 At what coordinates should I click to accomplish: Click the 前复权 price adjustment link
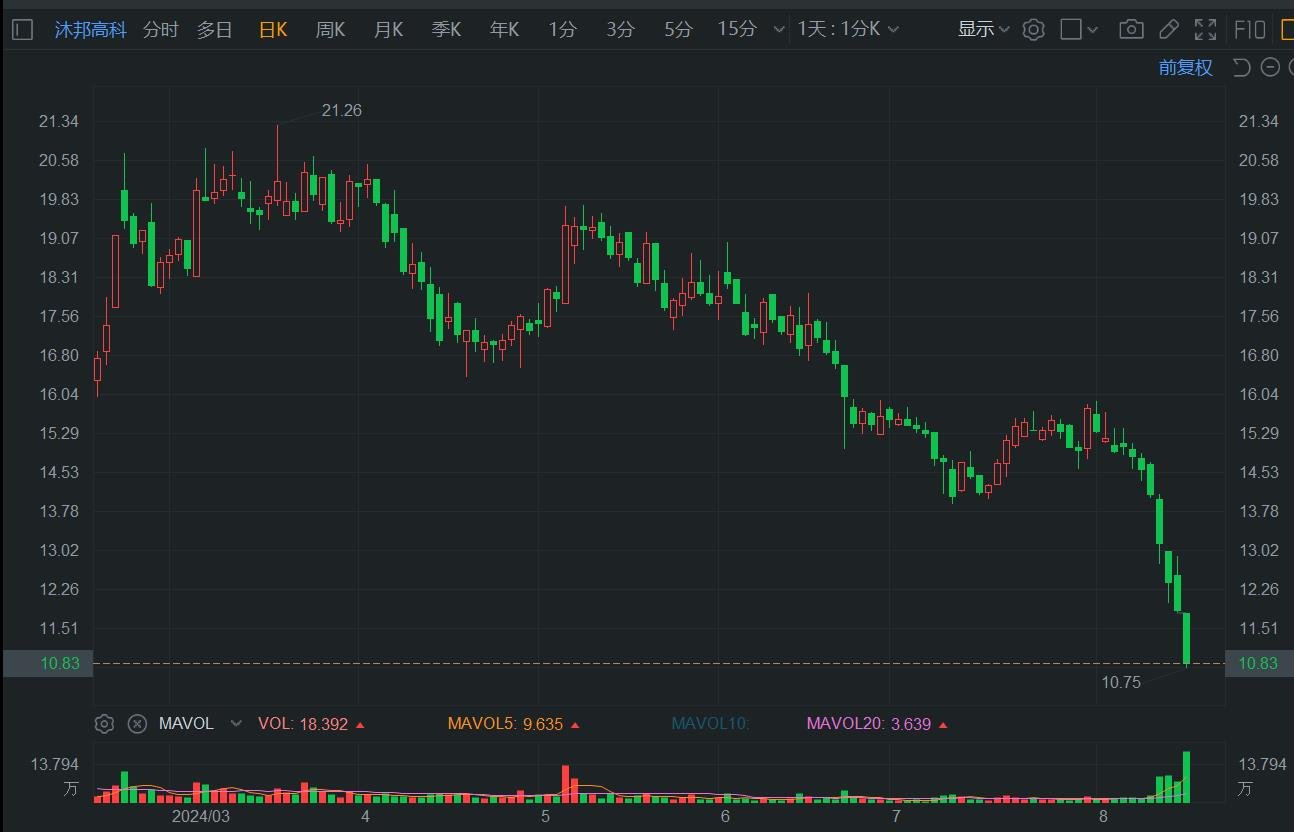[x=1186, y=67]
